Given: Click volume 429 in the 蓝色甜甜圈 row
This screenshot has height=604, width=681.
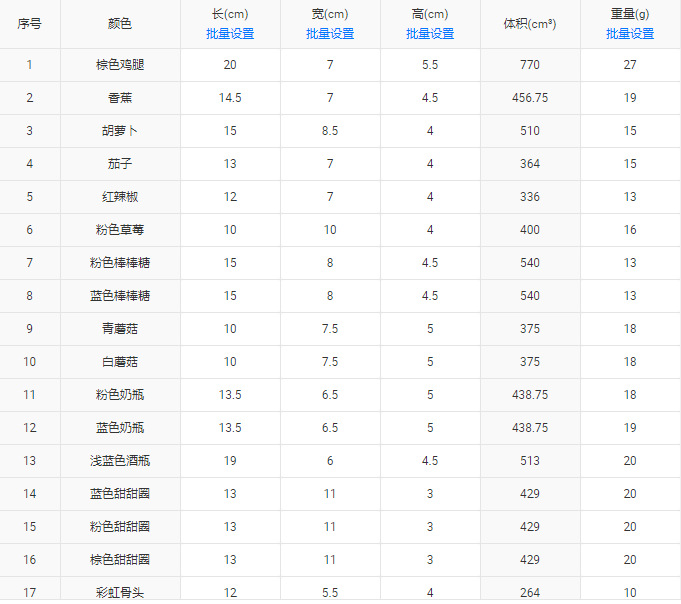Looking at the screenshot, I should (530, 494).
